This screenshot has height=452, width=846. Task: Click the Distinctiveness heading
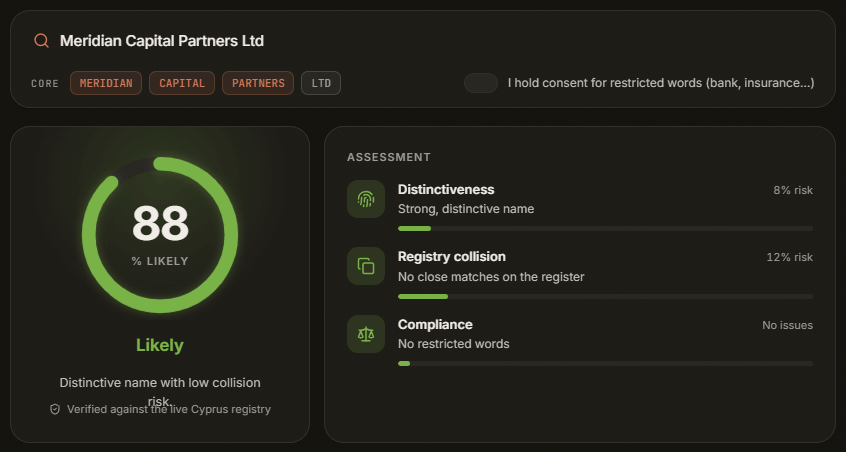[446, 189]
